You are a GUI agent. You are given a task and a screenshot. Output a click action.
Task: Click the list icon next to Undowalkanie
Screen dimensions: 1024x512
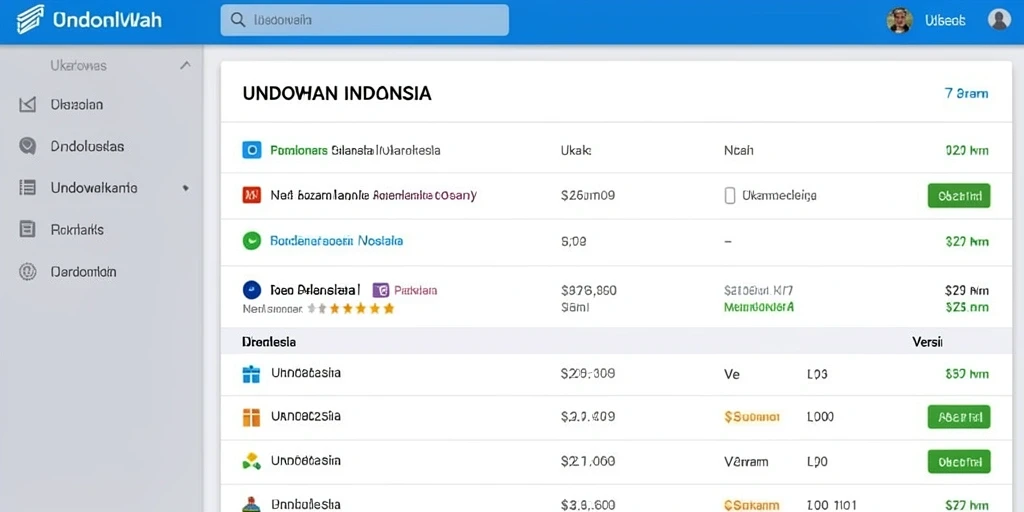(x=27, y=188)
